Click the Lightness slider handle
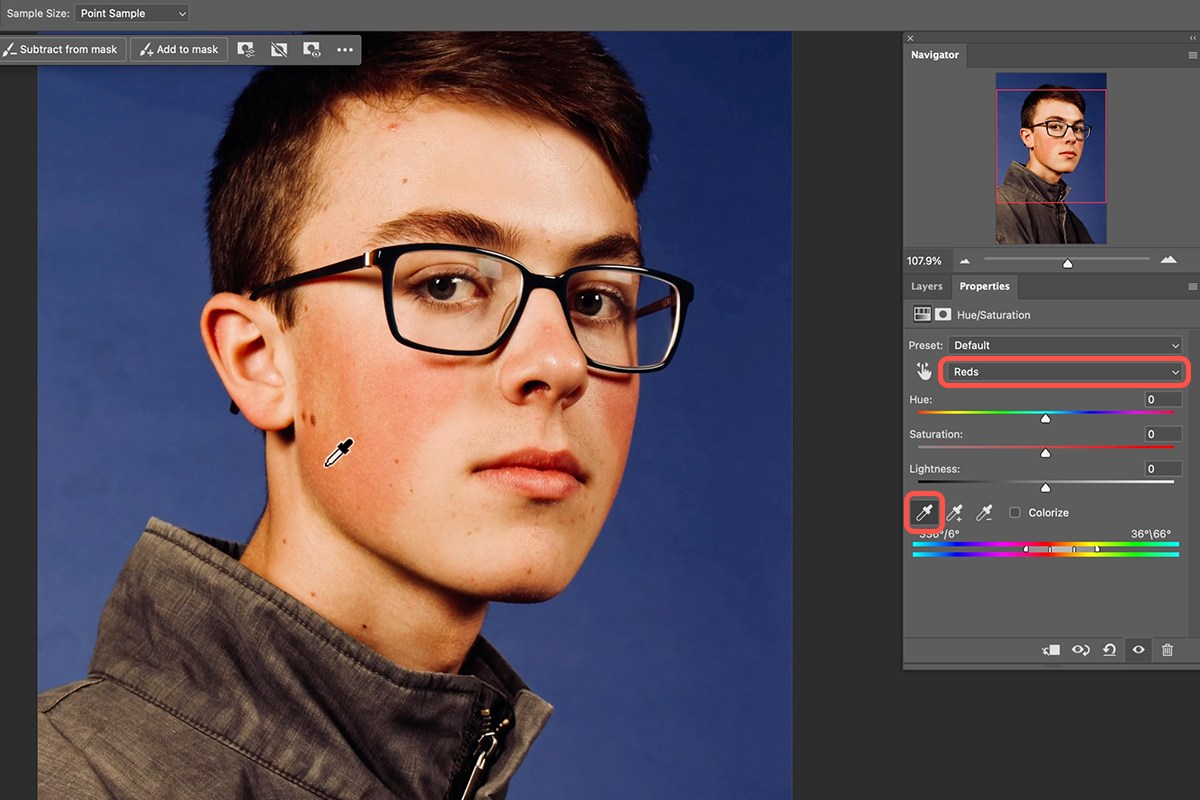The width and height of the screenshot is (1200, 800). (x=1045, y=488)
